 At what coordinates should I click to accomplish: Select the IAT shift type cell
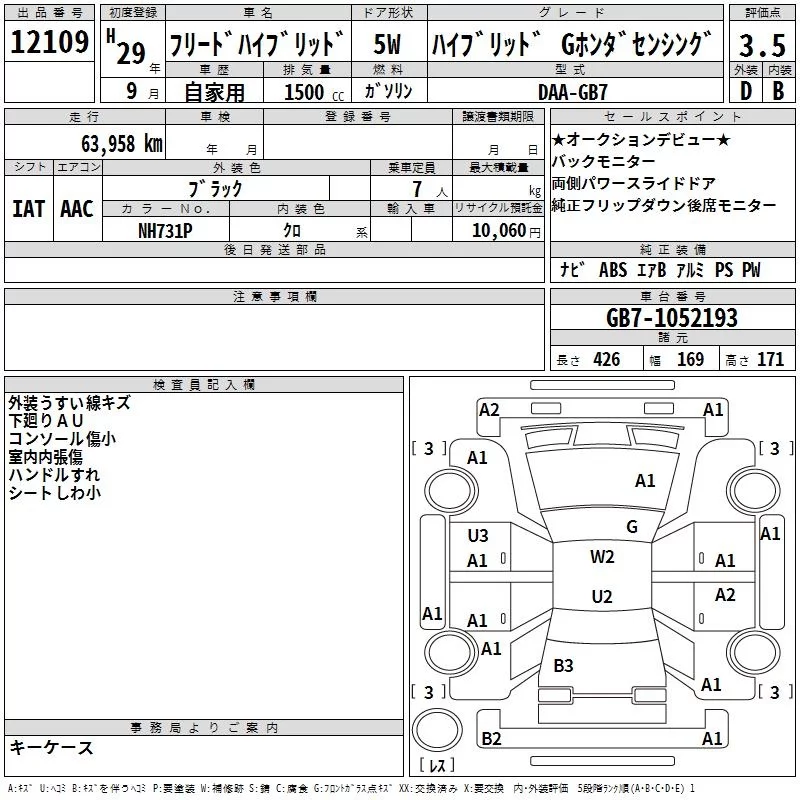[x=28, y=209]
